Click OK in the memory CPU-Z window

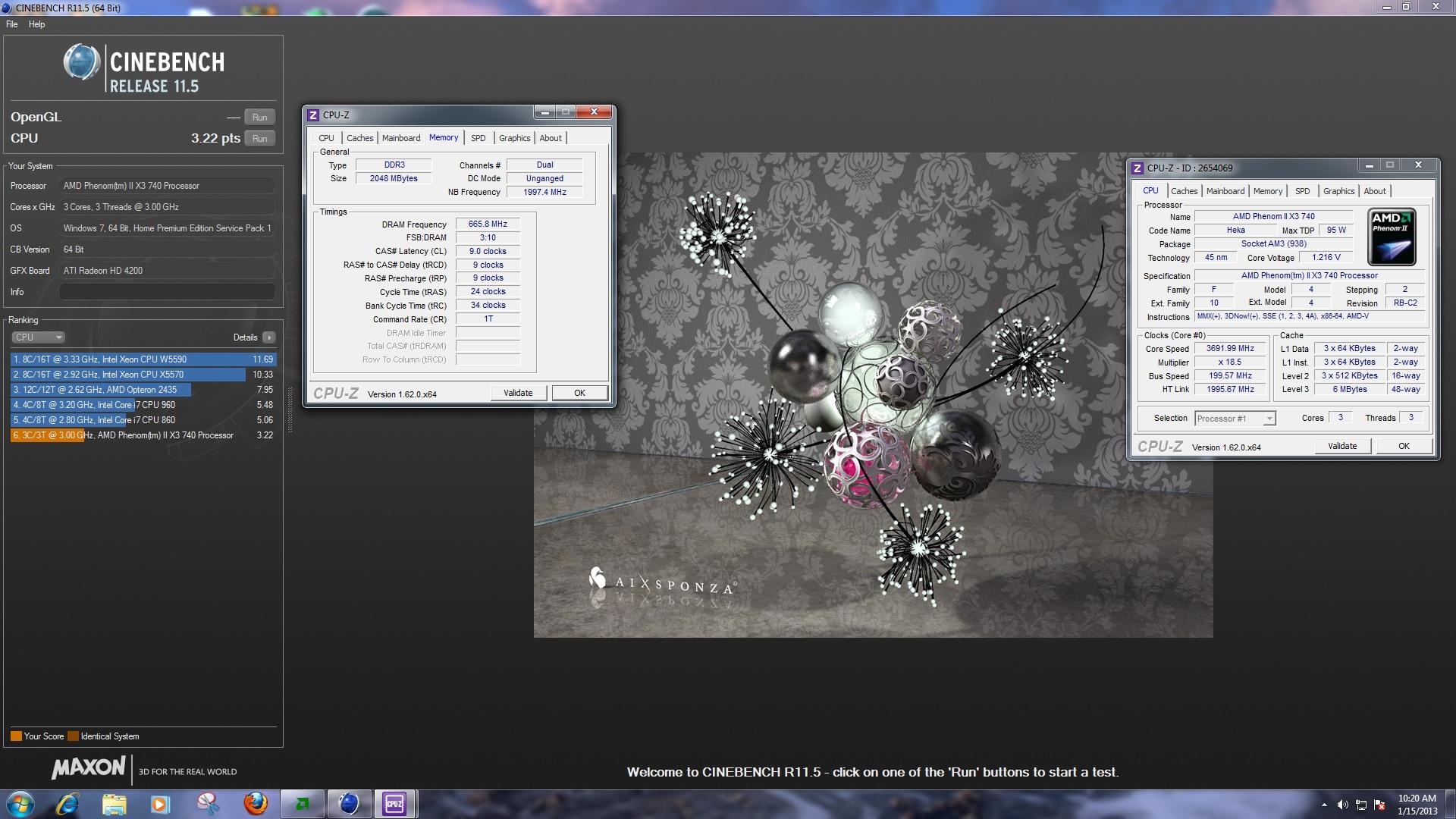tap(579, 393)
